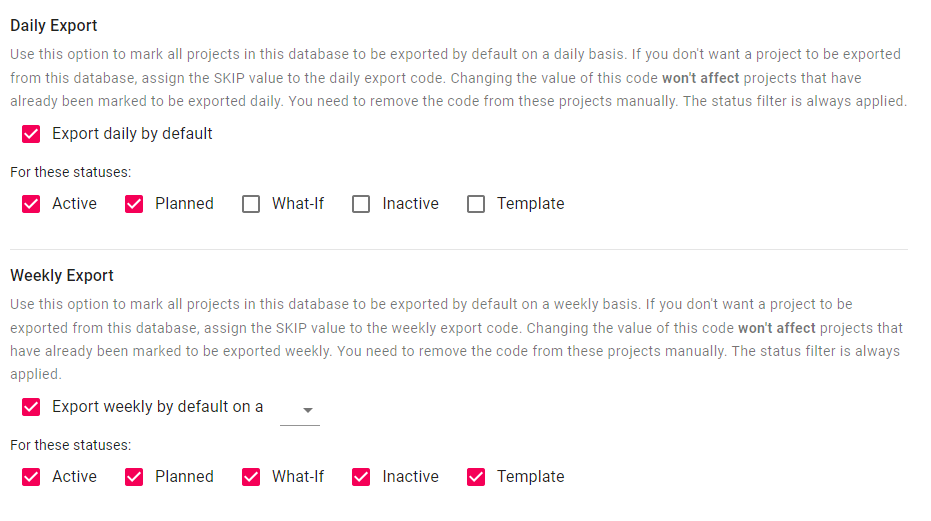Disable Template status under Weekly Export
The width and height of the screenshot is (931, 521).
click(476, 477)
